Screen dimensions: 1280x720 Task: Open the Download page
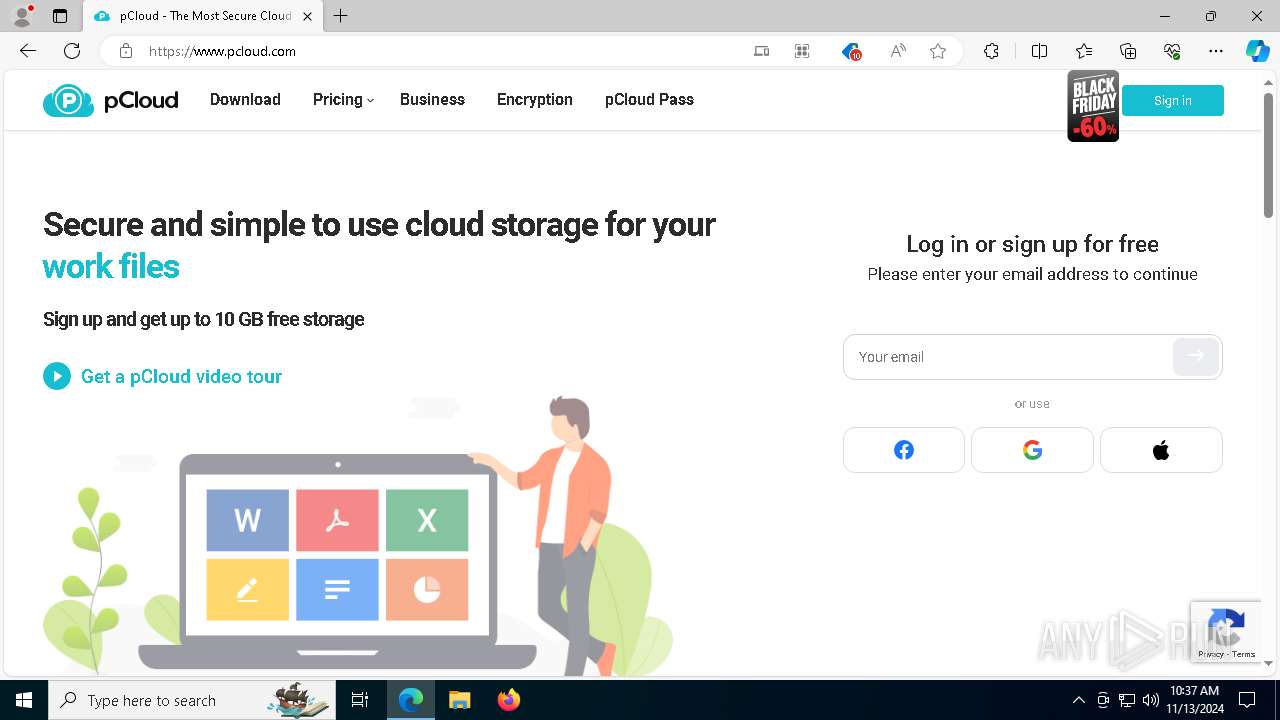tap(245, 100)
